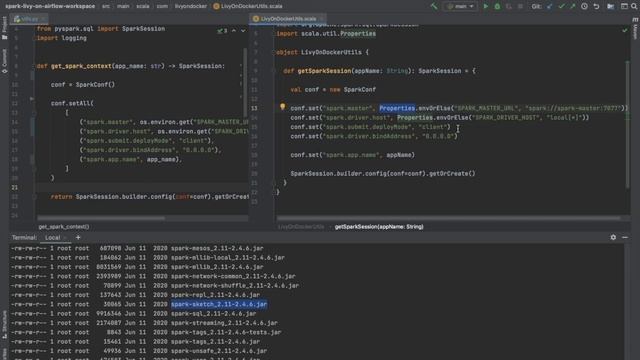Hide the terminal panel with minus icon
This screenshot has width=640, height=360.
point(625,237)
